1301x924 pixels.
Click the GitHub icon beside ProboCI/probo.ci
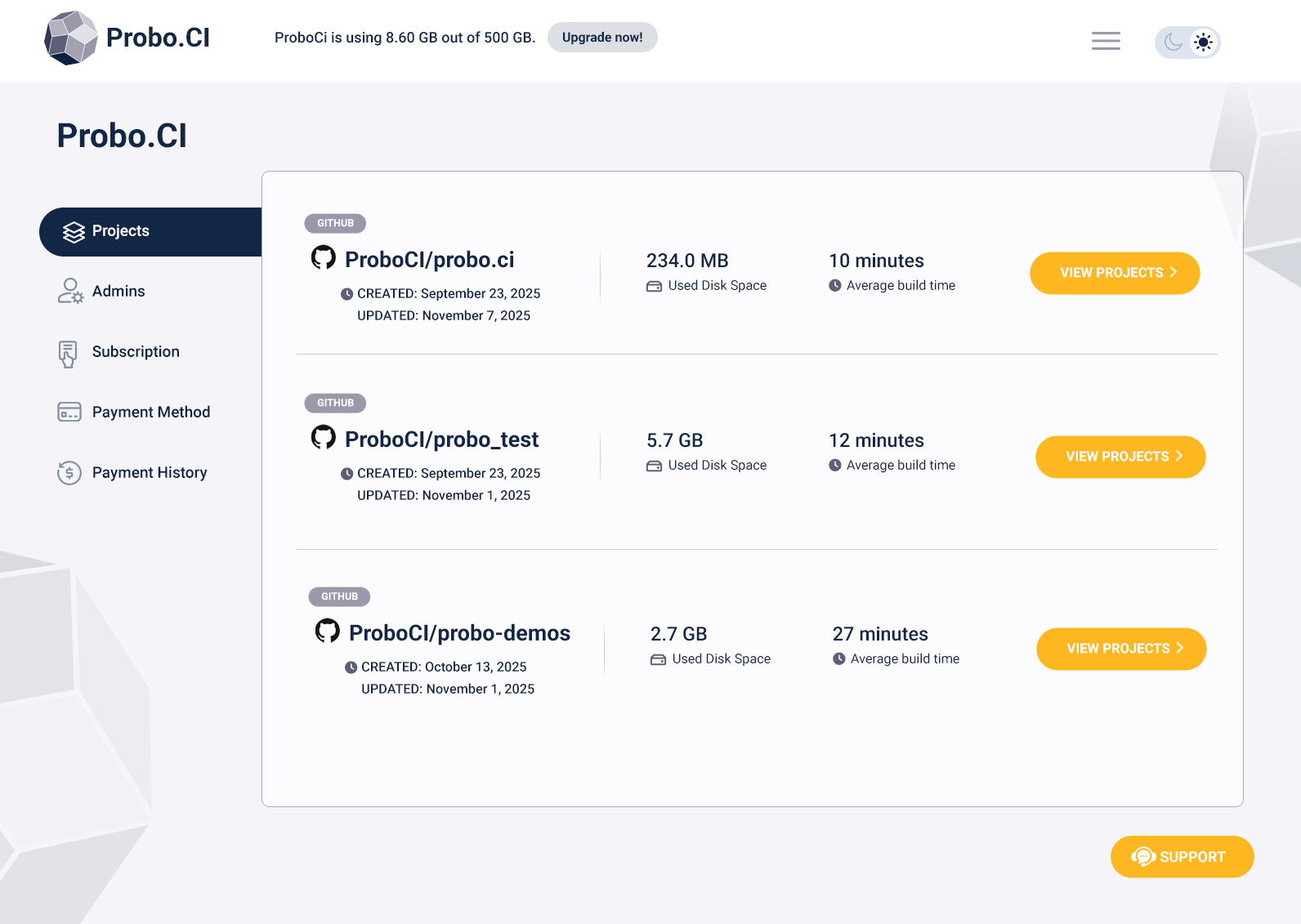coord(324,257)
